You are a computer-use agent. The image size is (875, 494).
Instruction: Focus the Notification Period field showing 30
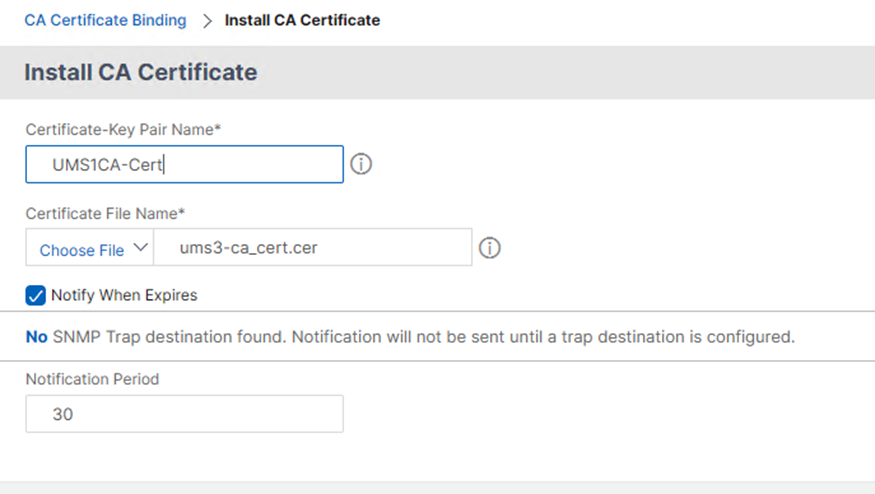[x=184, y=414]
